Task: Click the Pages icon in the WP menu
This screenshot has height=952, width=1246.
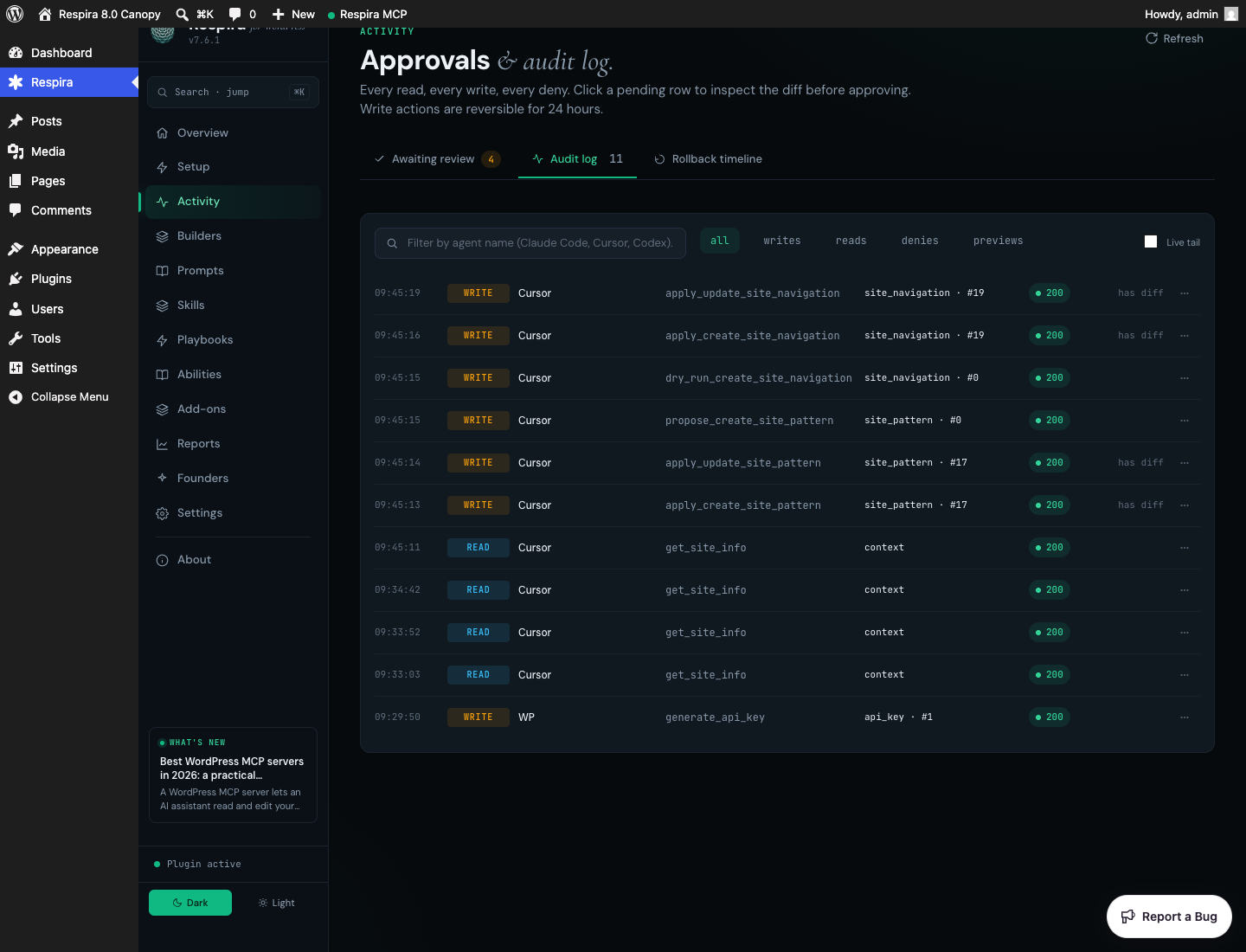Action: (16, 181)
